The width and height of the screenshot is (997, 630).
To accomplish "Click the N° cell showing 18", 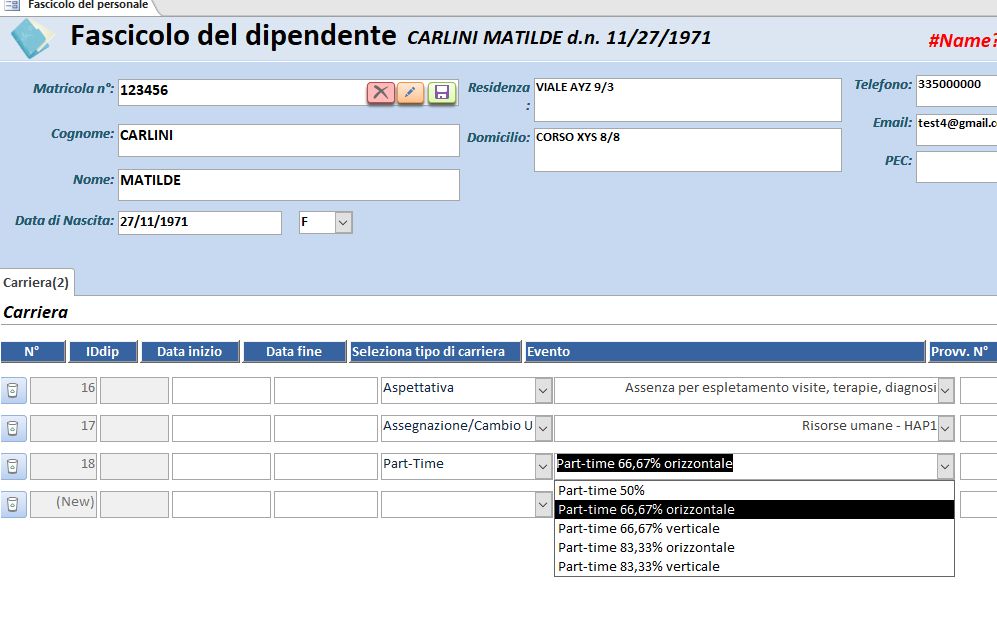I will click(64, 467).
